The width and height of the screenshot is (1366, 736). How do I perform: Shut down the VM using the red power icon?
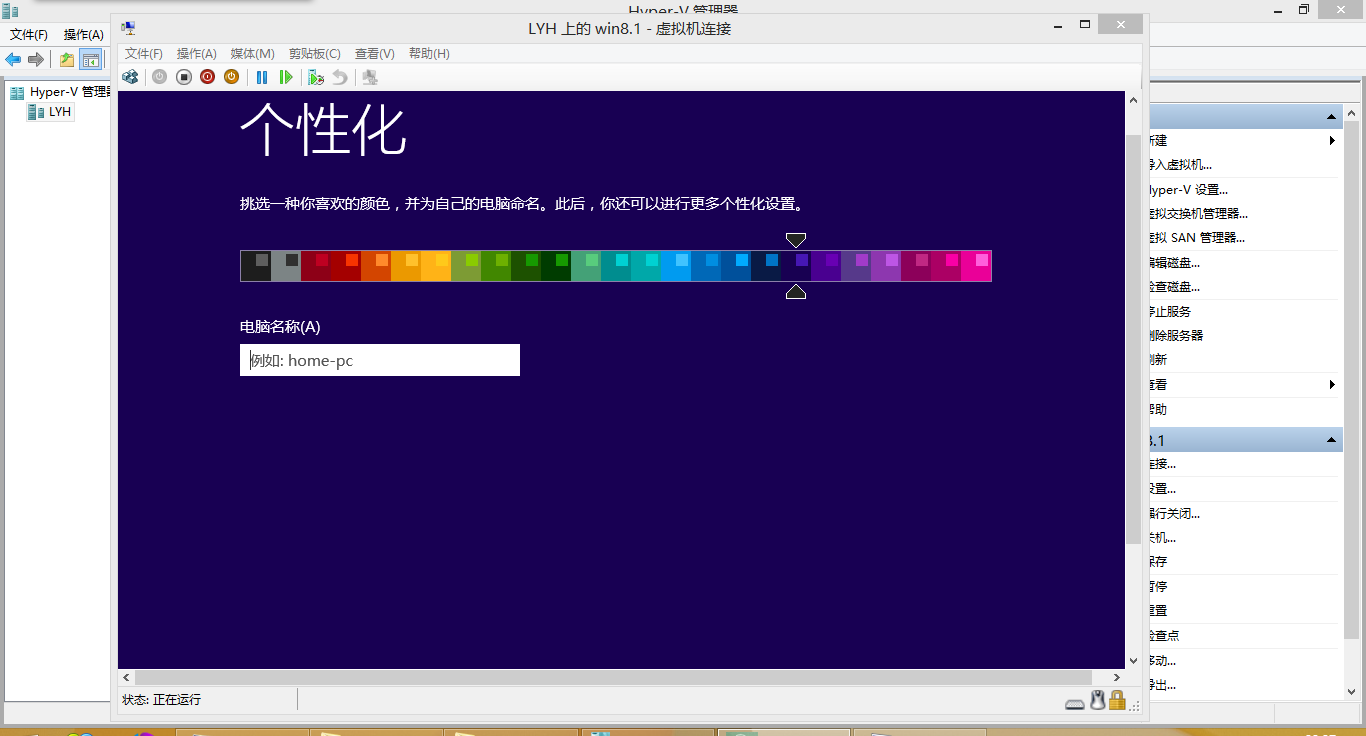point(208,77)
